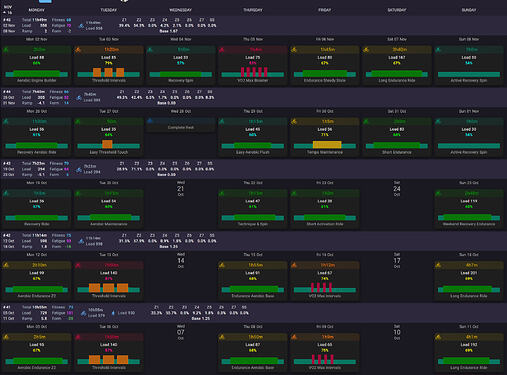Click interval chart on Tue 06 Oct workout

[x=109, y=360]
